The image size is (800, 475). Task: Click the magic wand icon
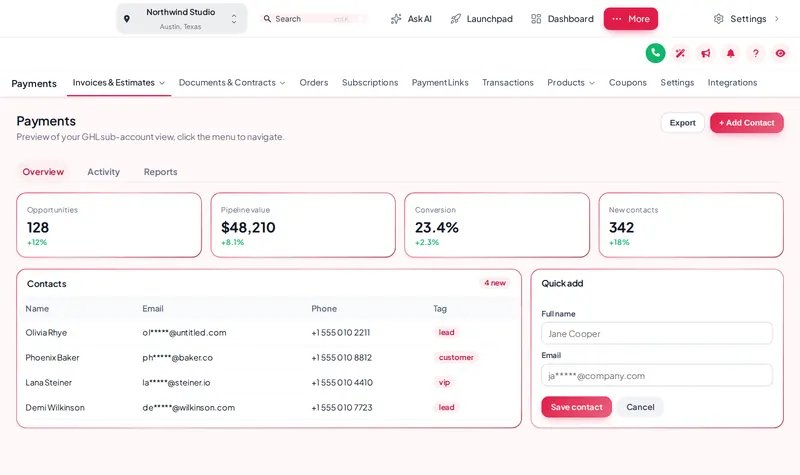click(x=680, y=53)
